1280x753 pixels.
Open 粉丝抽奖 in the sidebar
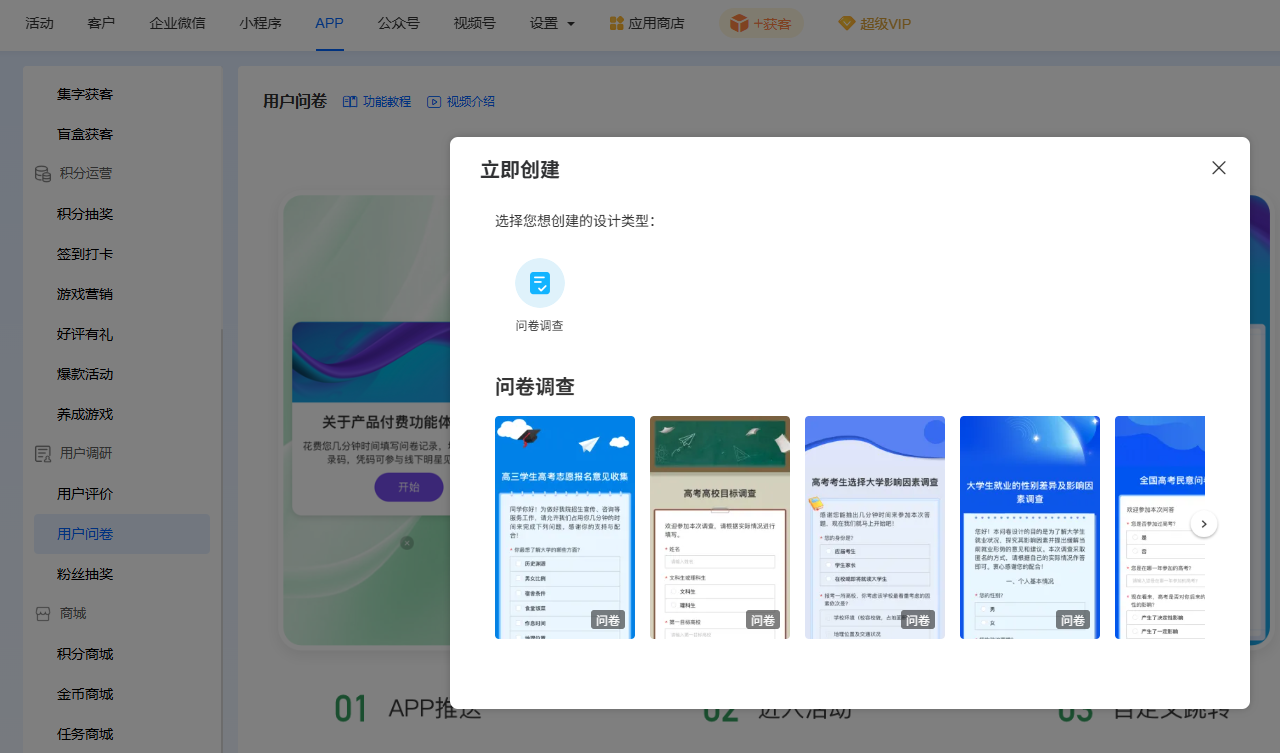point(85,574)
